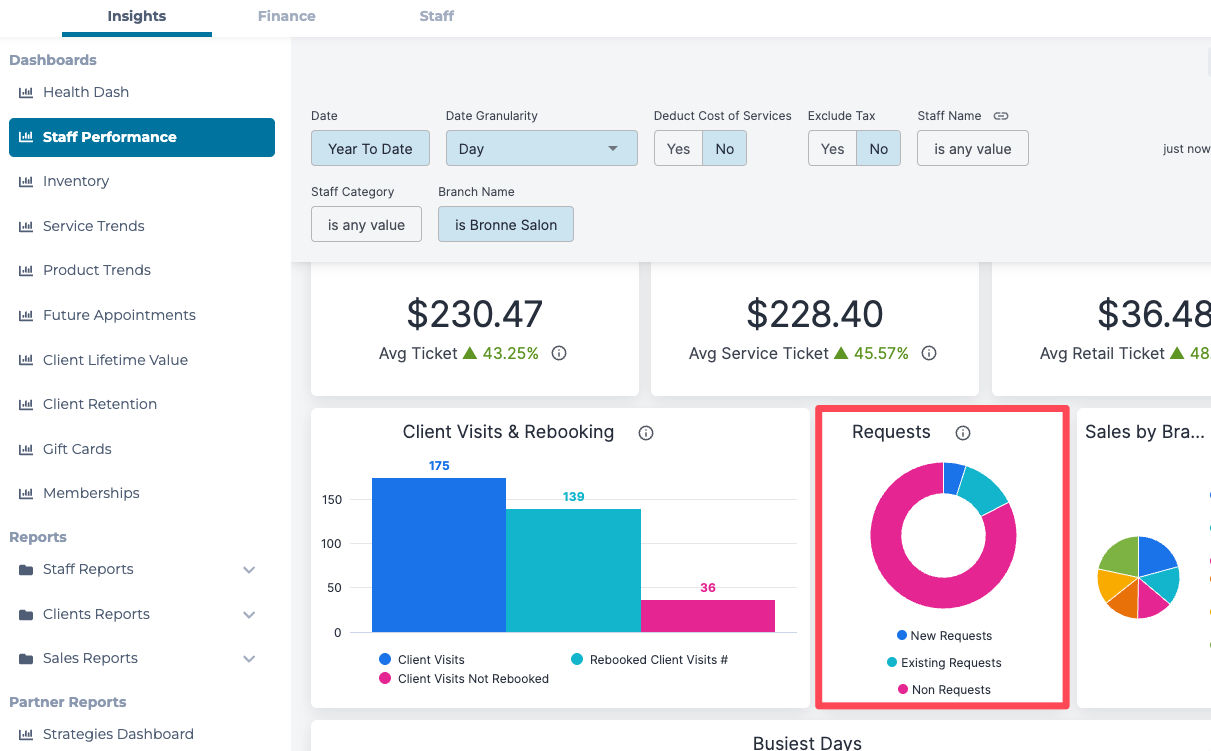
Task: Click the info icon next to Avg Ticket
Action: 559,353
